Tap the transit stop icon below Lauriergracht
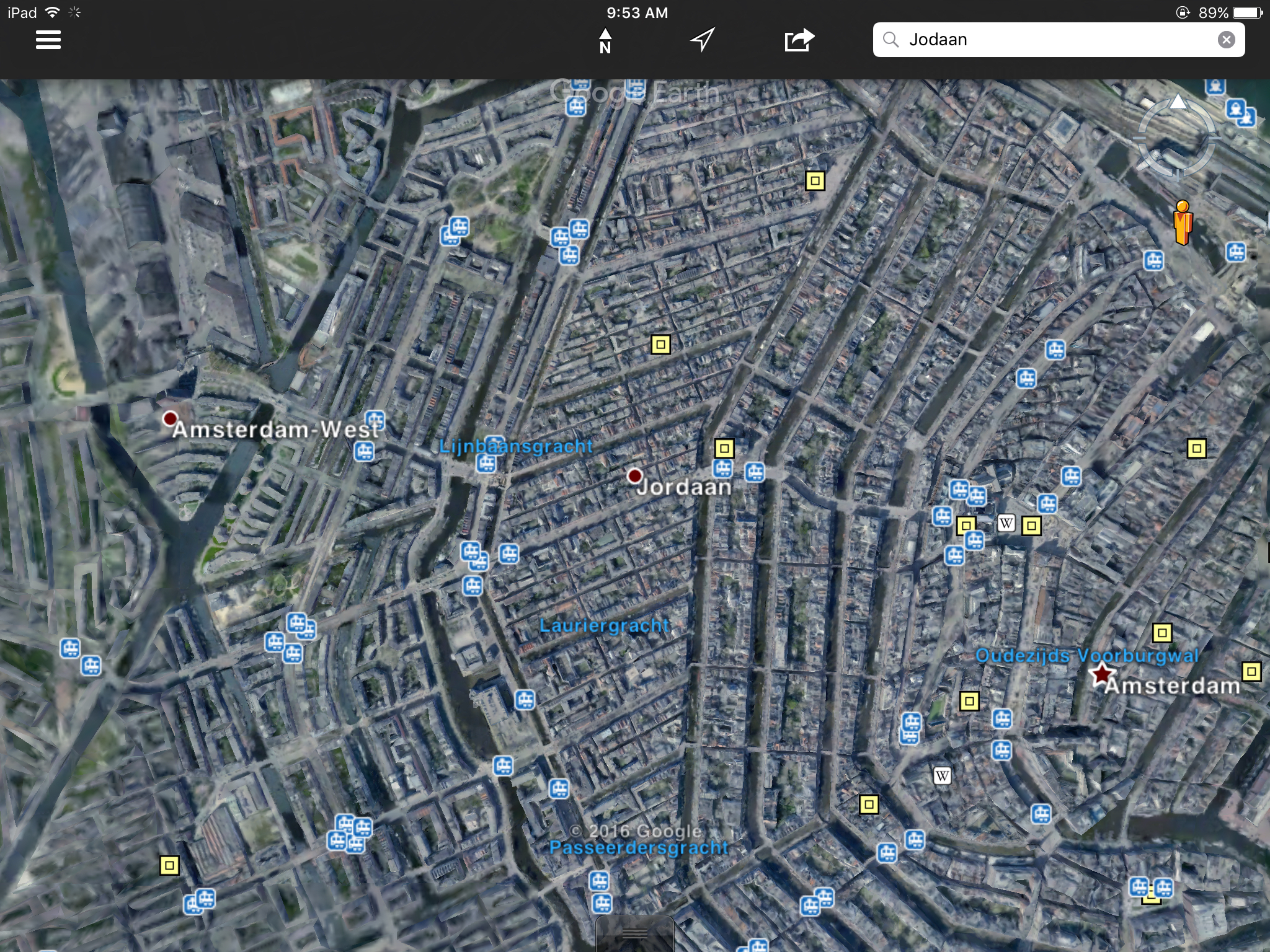This screenshot has width=1270, height=952. point(525,700)
